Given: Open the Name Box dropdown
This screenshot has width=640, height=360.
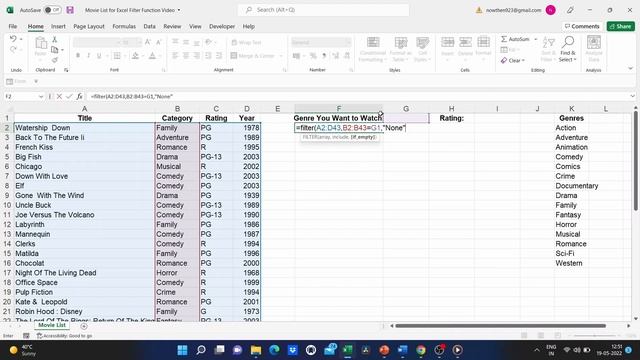Looking at the screenshot, I should coord(40,96).
